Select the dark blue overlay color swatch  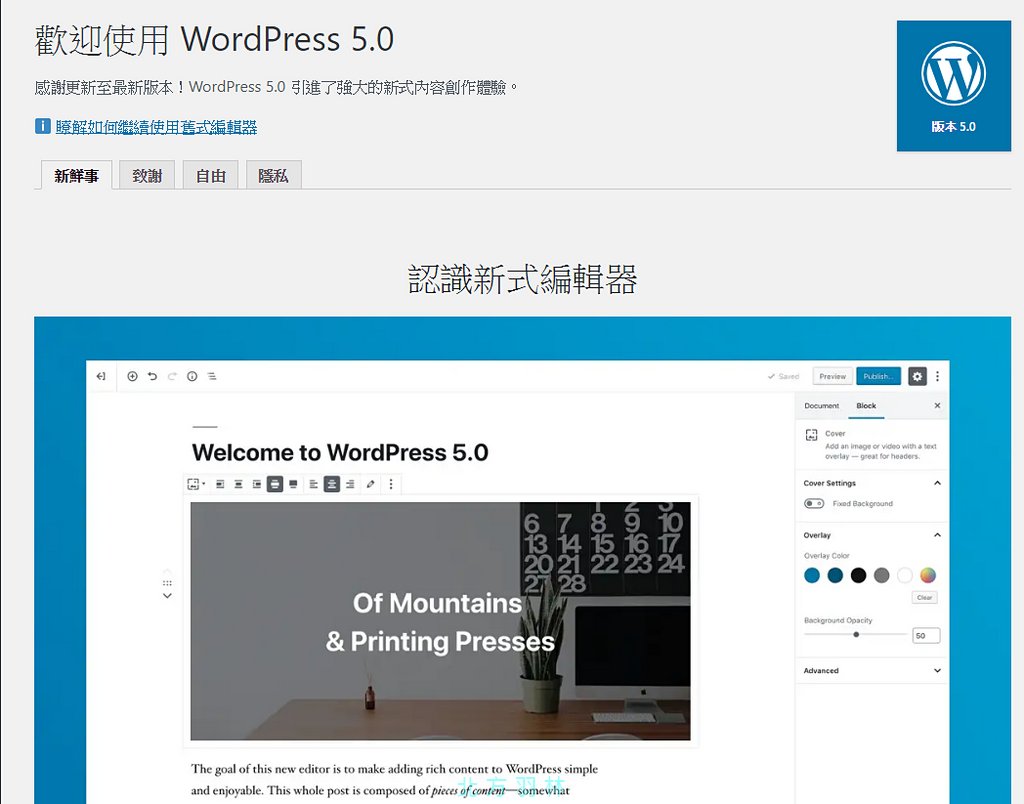pos(835,575)
